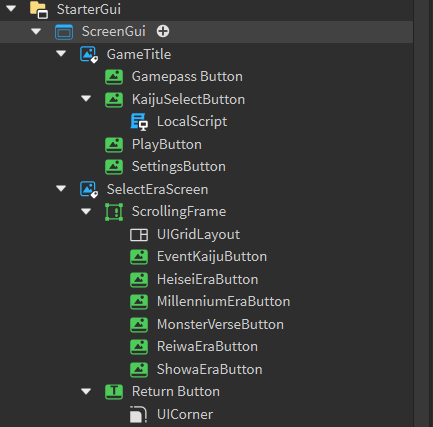Select the UIGridLayout item
The image size is (433, 427).
click(198, 235)
